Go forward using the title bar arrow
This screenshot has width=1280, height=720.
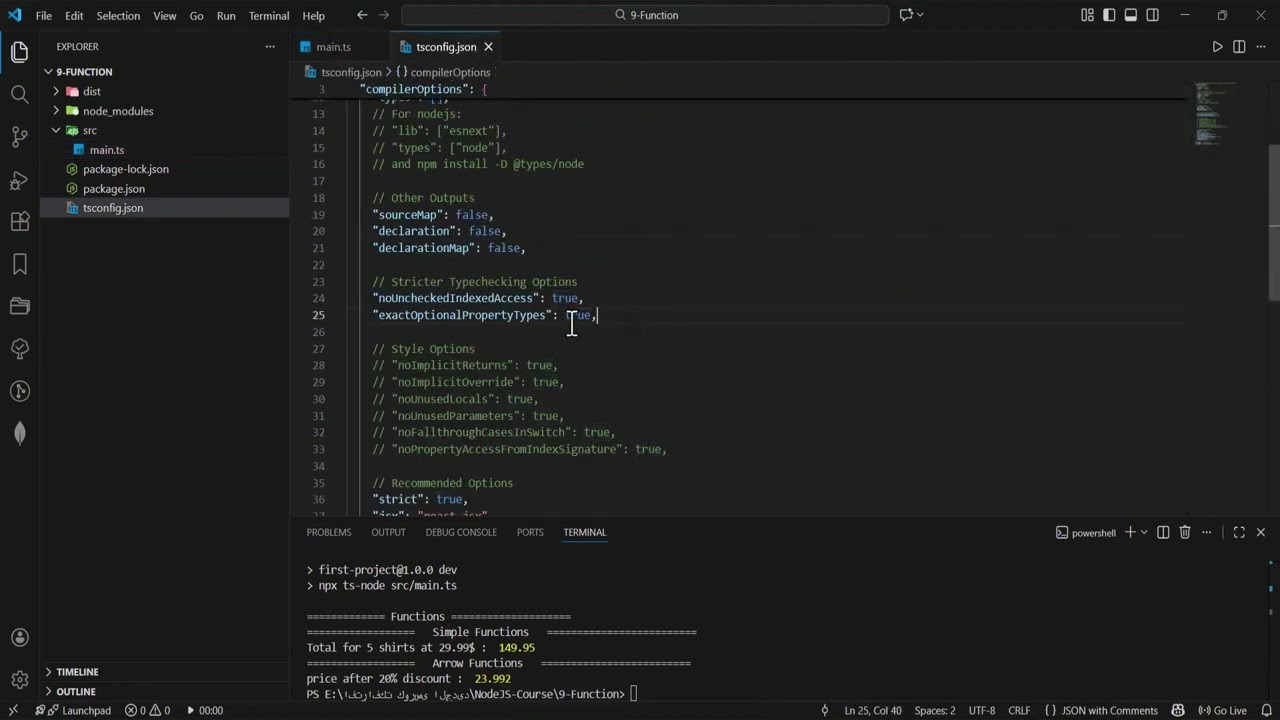click(x=386, y=15)
